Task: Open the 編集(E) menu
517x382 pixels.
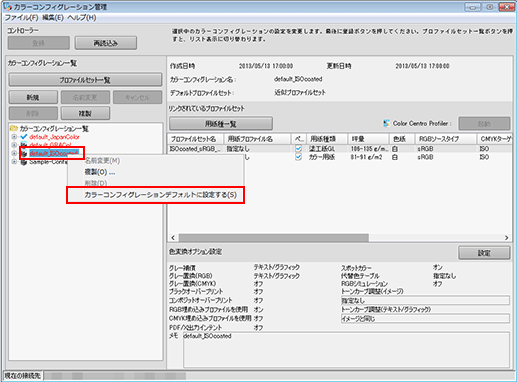Action: pyautogui.click(x=53, y=17)
